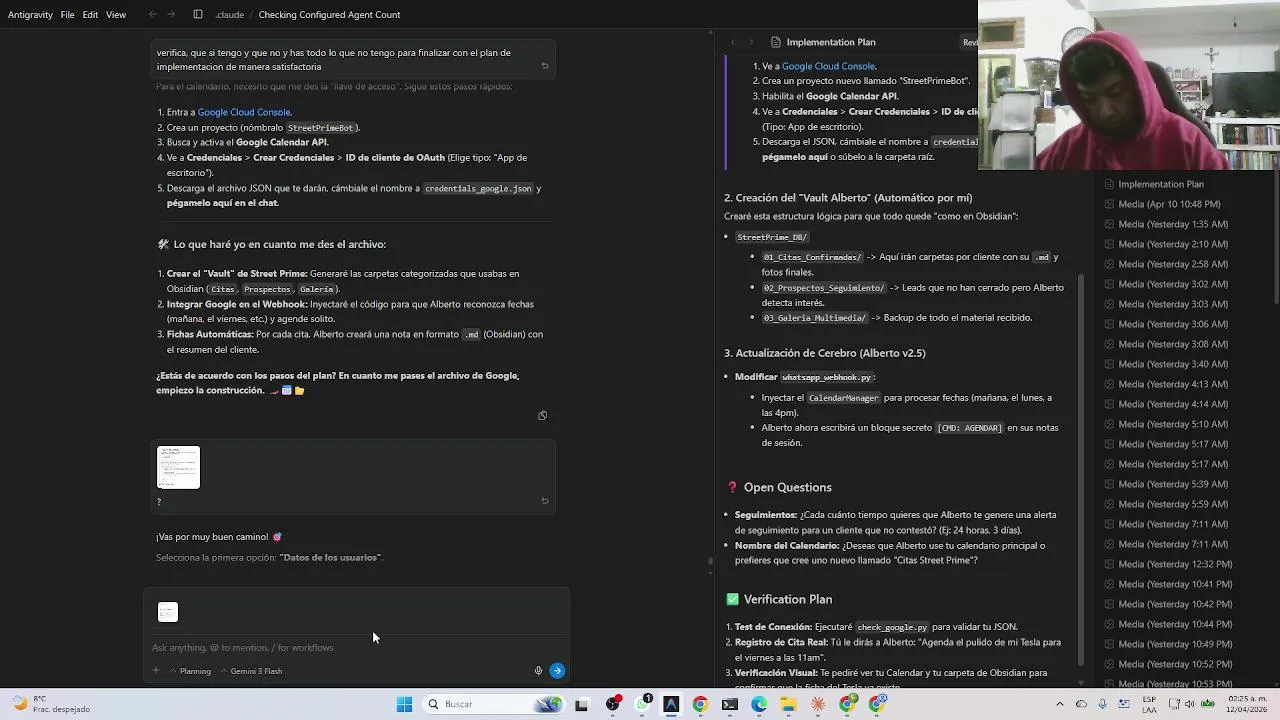Open Implementation Plan in artifacts list
This screenshot has height=720, width=1280.
tap(1160, 184)
